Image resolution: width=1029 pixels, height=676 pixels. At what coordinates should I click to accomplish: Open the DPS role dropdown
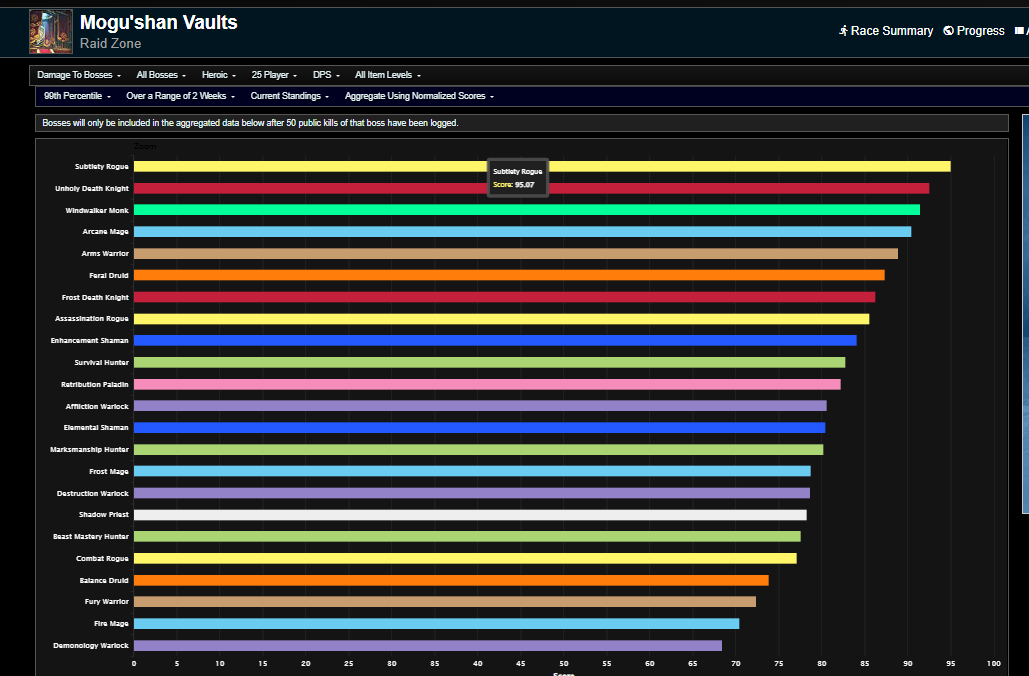point(326,75)
